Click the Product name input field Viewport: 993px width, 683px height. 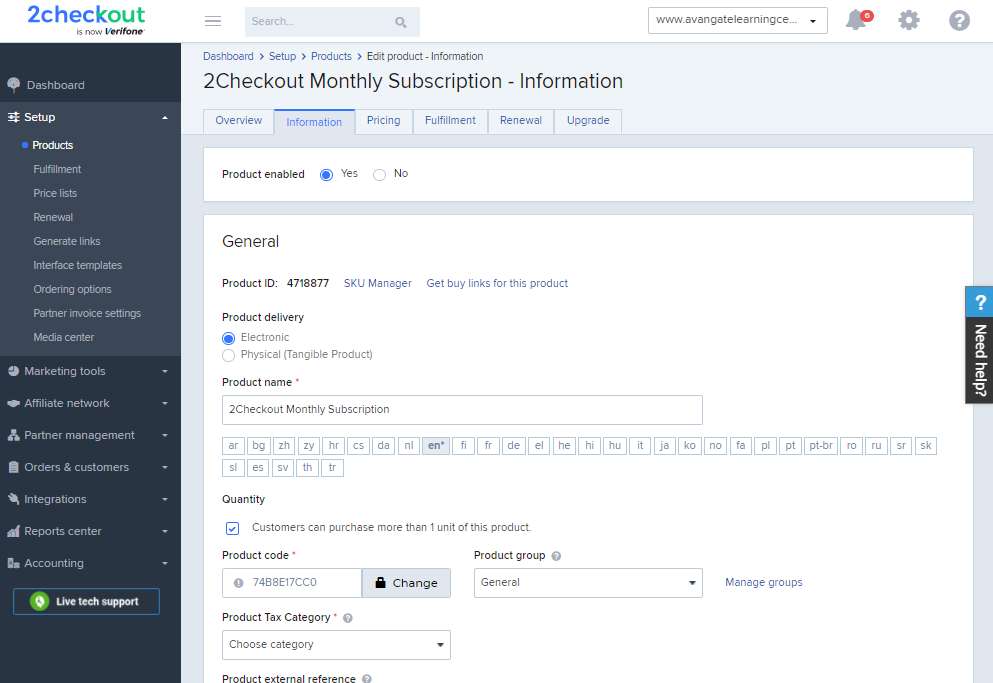(462, 410)
